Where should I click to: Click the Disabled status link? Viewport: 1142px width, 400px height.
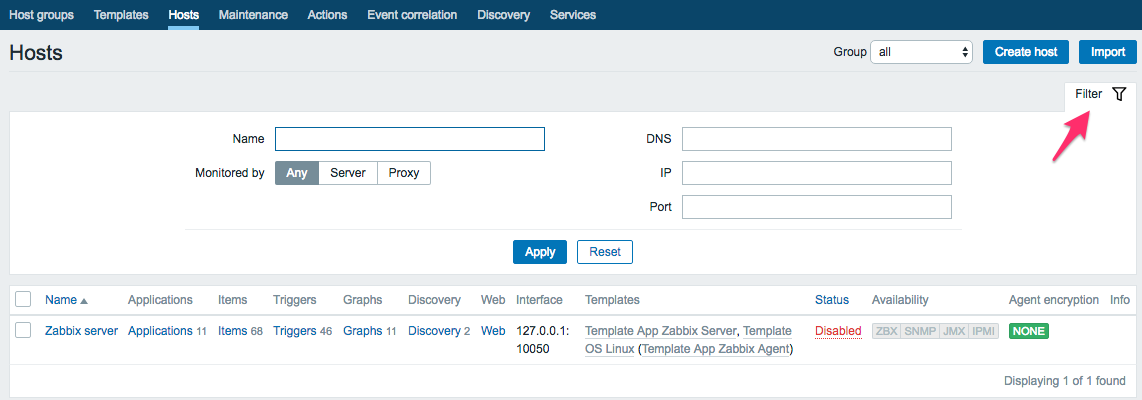(838, 331)
